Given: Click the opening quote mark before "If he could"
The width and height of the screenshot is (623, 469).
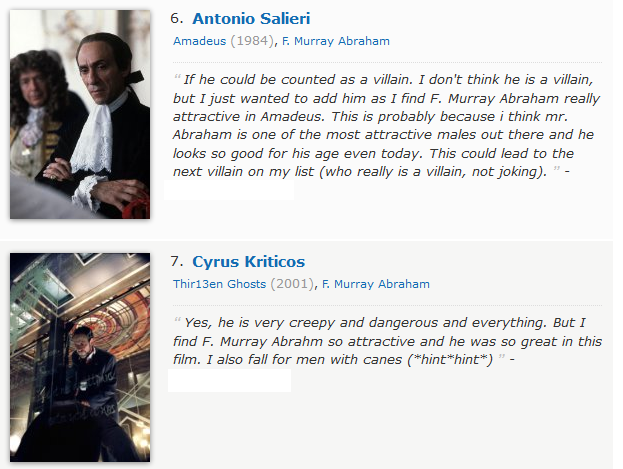Looking at the screenshot, I should pos(178,77).
